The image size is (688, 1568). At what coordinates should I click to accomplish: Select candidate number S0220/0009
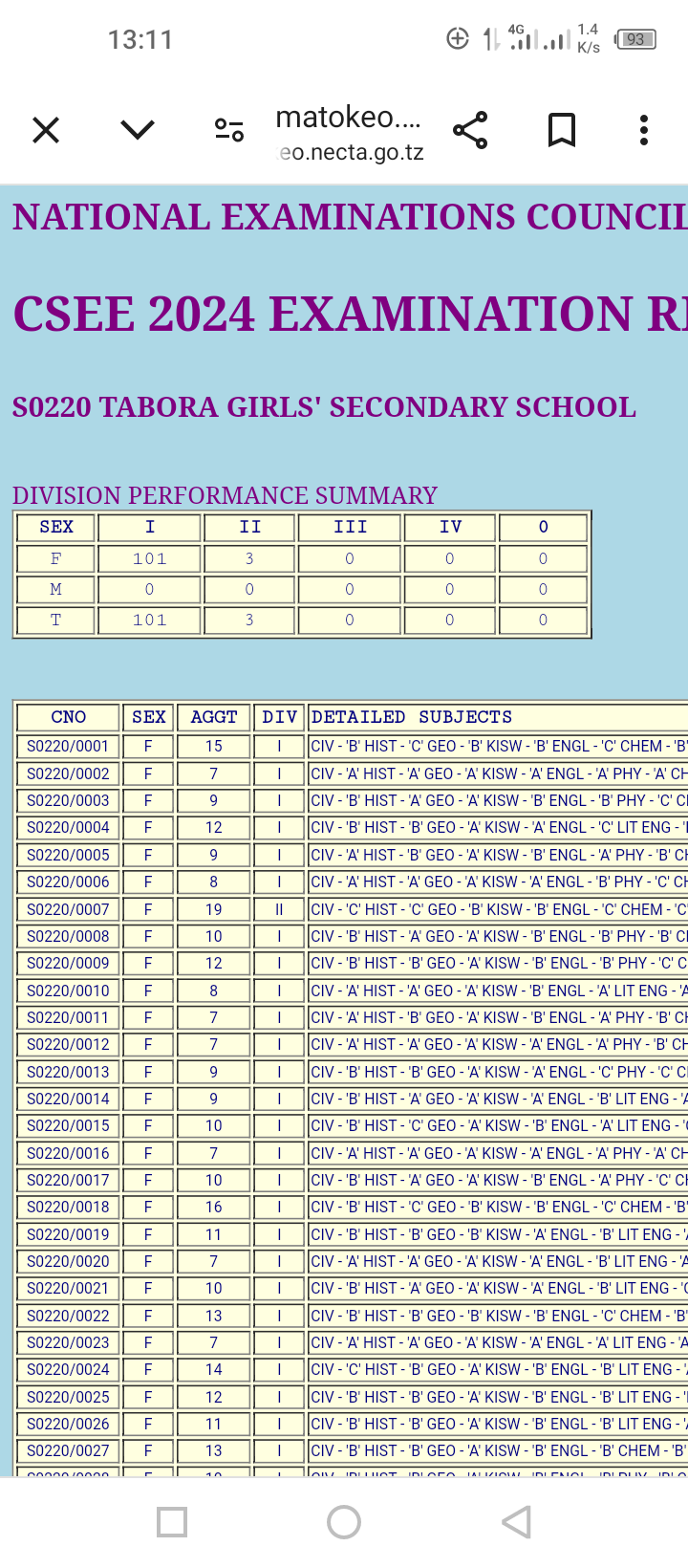68,963
